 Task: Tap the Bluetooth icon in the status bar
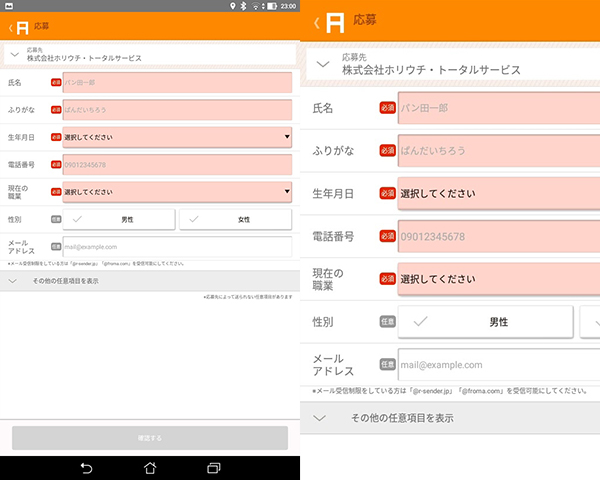(x=243, y=6)
